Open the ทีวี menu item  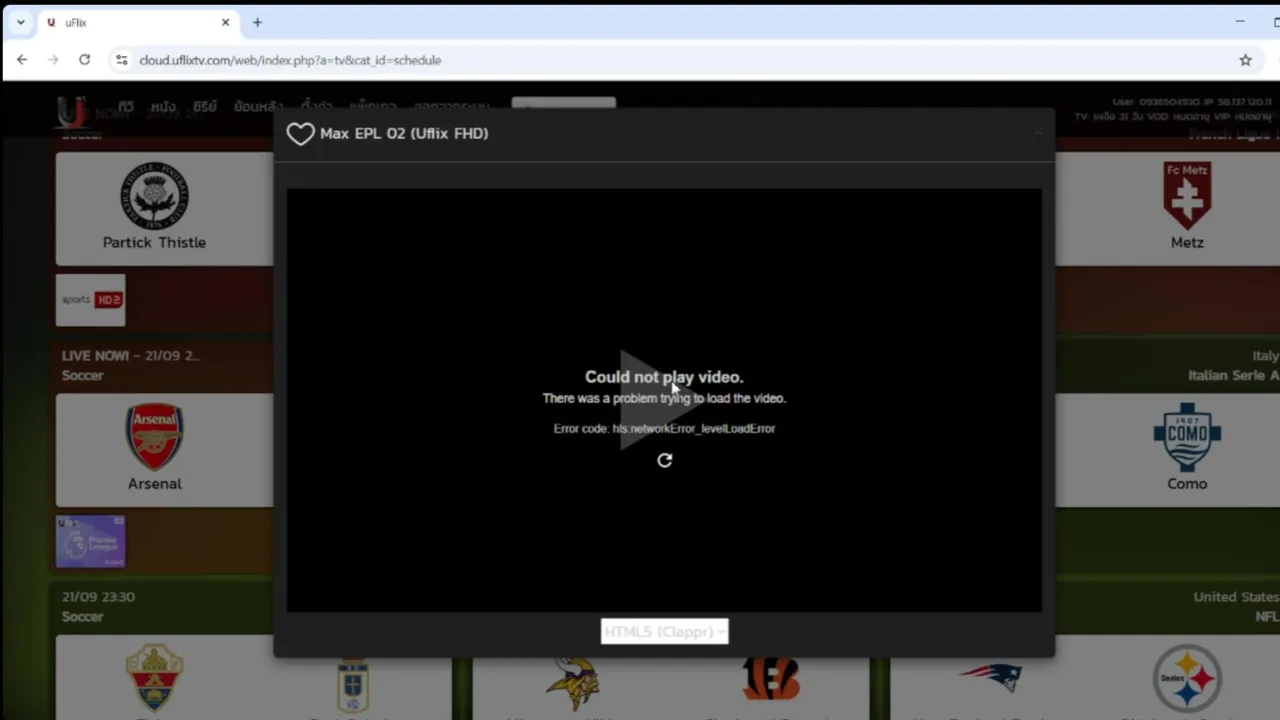tap(126, 107)
